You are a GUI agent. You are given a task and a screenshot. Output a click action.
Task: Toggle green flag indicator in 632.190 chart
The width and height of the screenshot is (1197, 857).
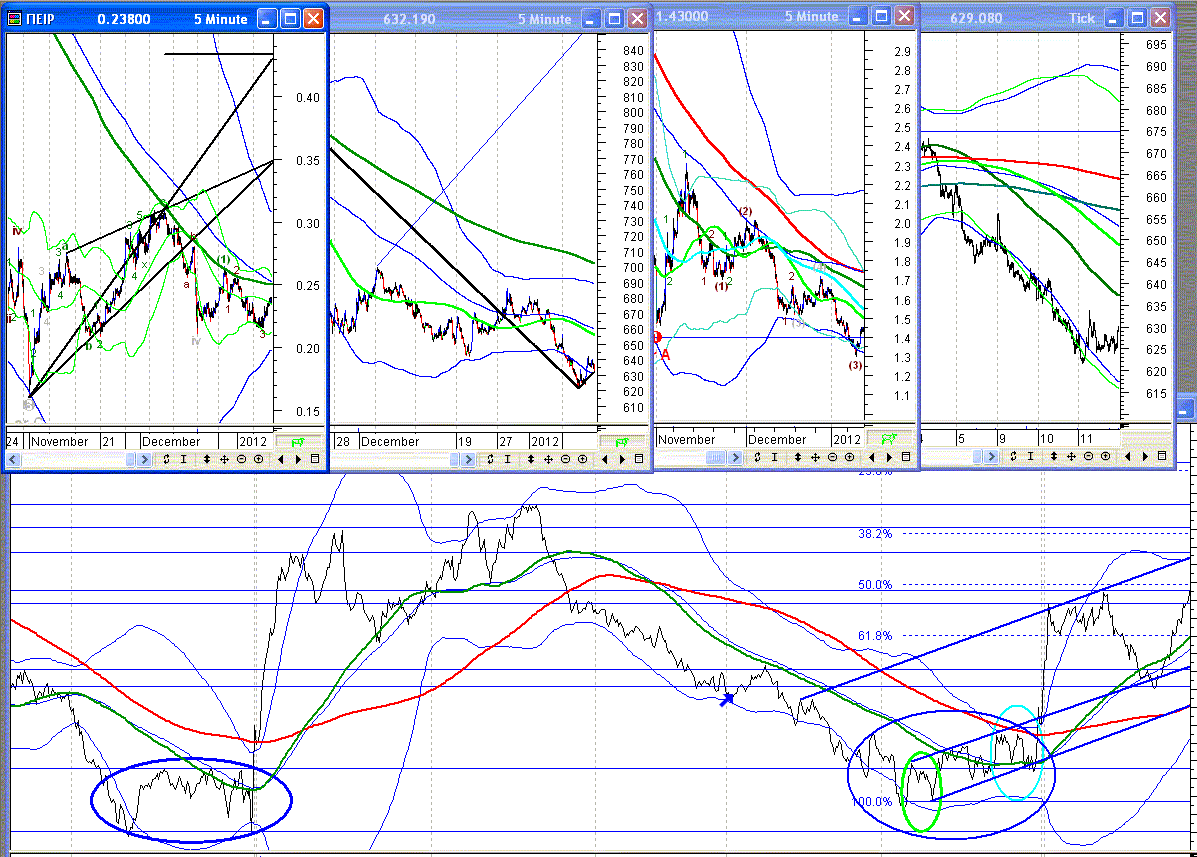coord(622,442)
